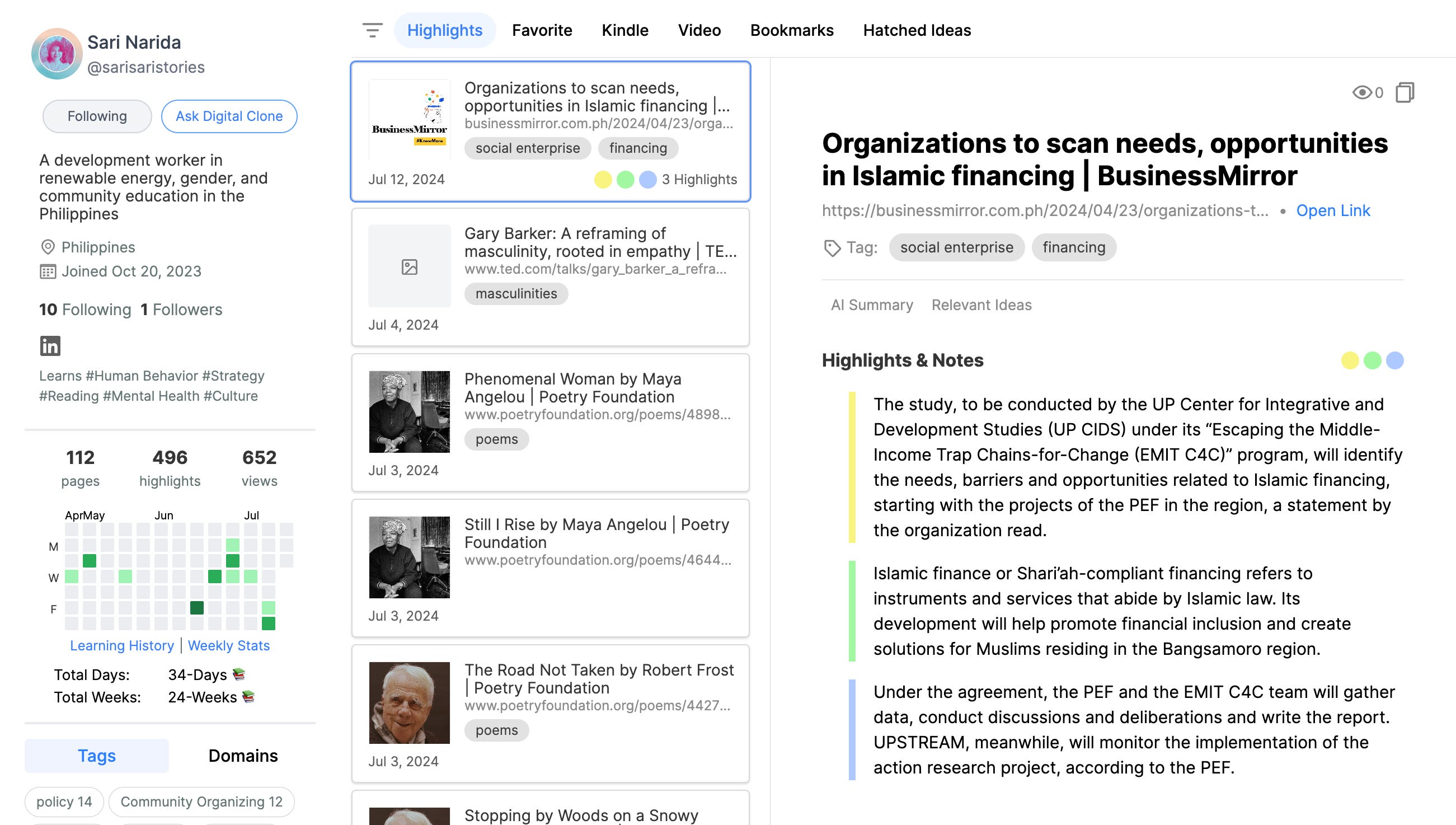Screen dimensions: 1456x825
Task: Go to the Bookmarks tab
Action: 792,30
